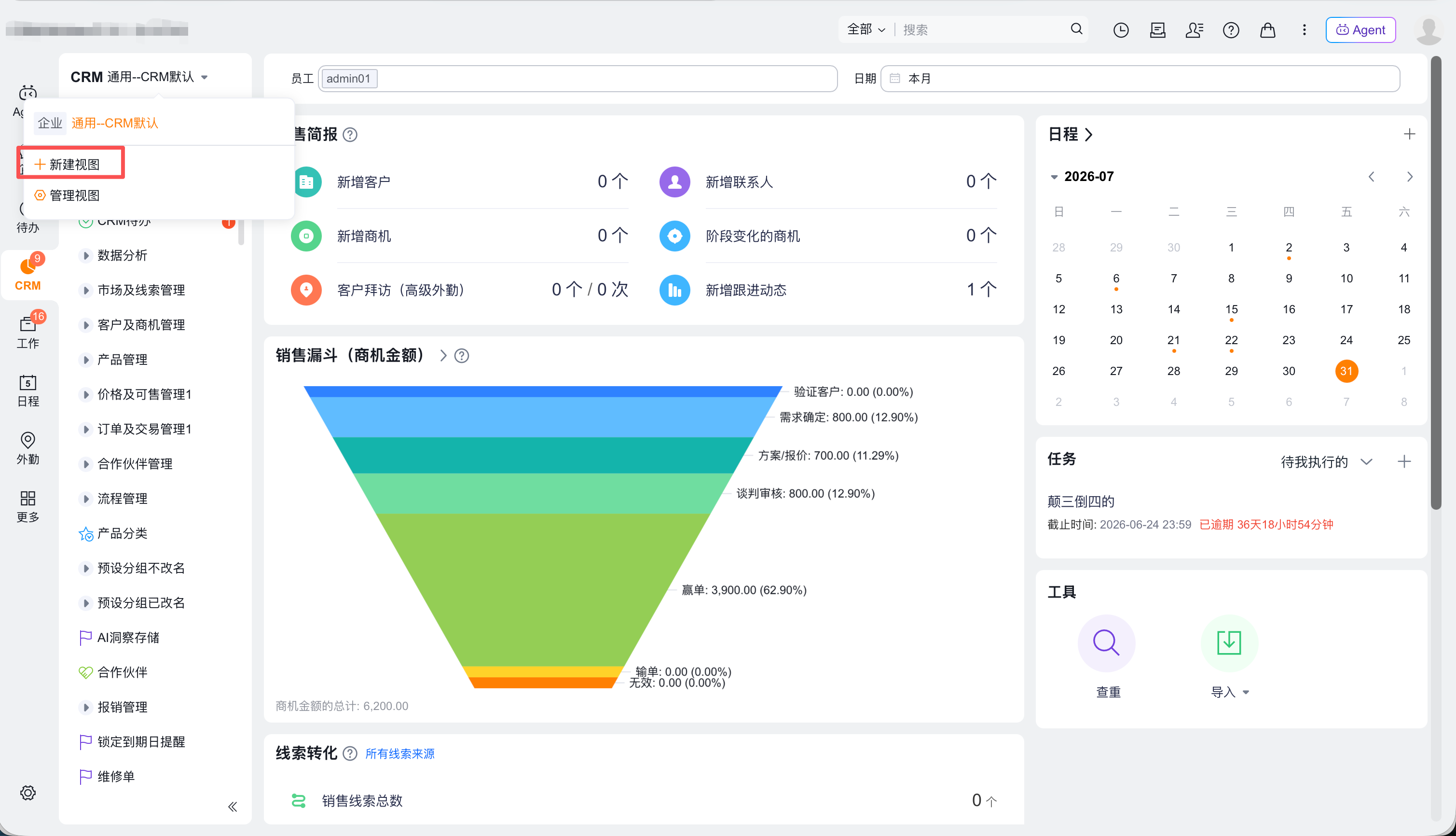Click the 新增联系人 icon
Viewport: 1456px width, 836px height.
[675, 182]
